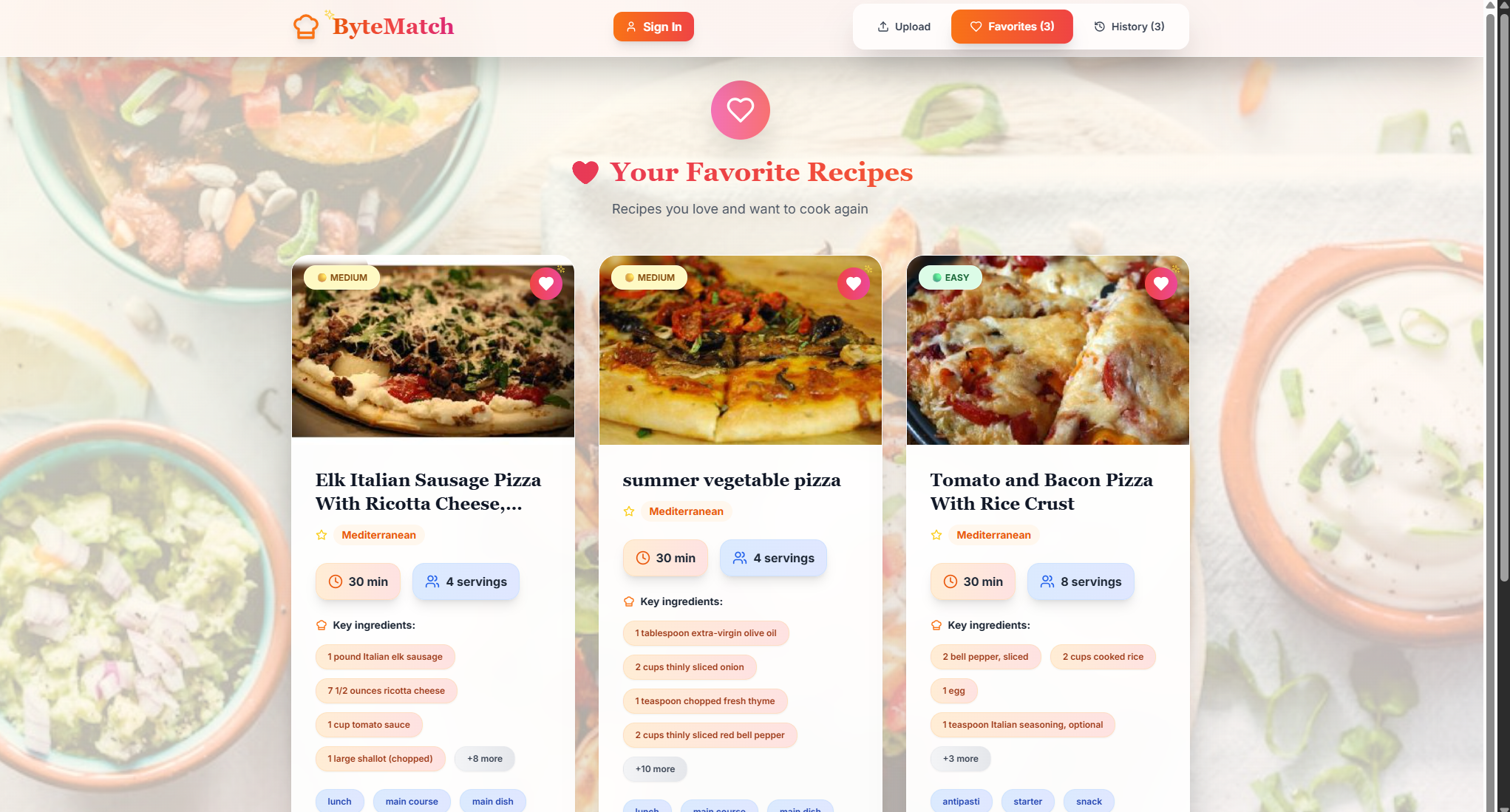
Task: Open the Favorites (3) tab
Action: click(x=1012, y=27)
